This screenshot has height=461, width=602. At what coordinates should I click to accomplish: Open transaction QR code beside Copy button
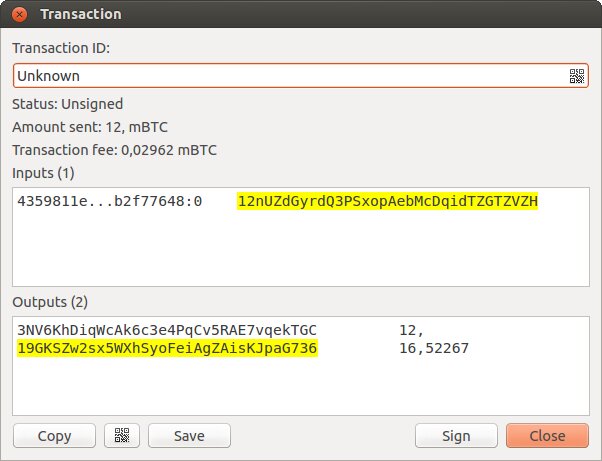click(x=122, y=435)
